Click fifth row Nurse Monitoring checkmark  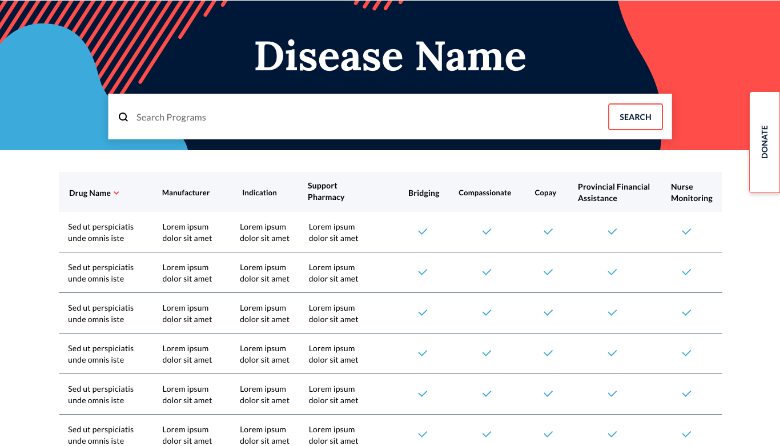pos(687,393)
